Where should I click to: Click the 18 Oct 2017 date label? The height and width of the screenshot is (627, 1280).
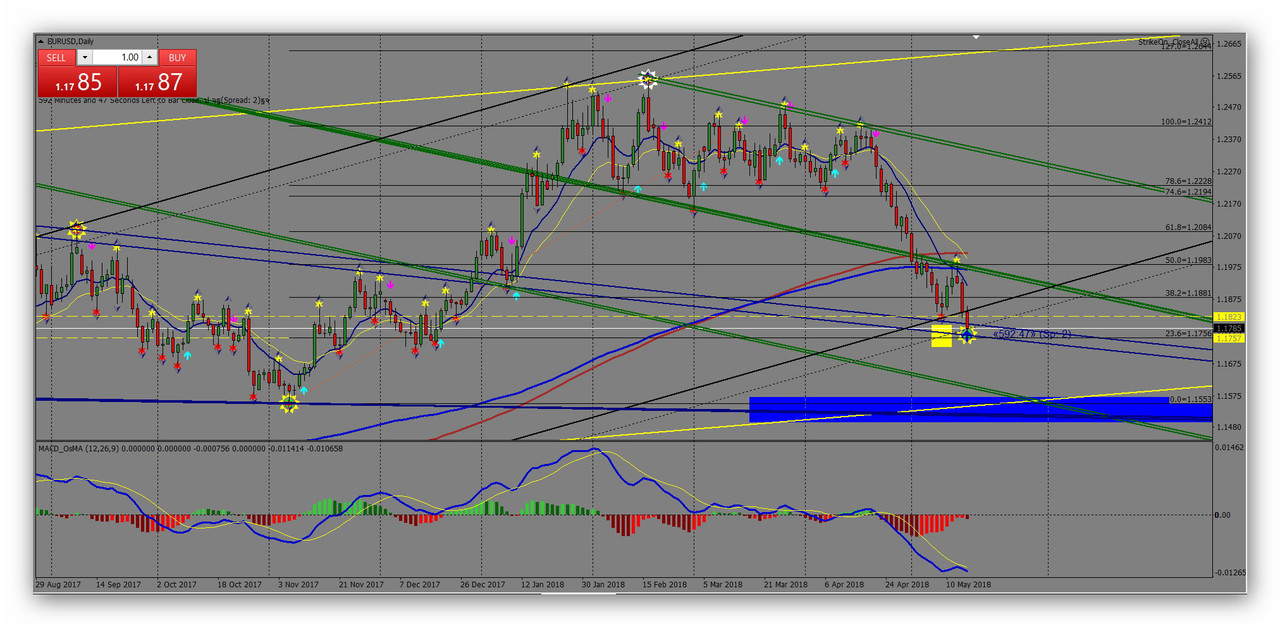(239, 584)
